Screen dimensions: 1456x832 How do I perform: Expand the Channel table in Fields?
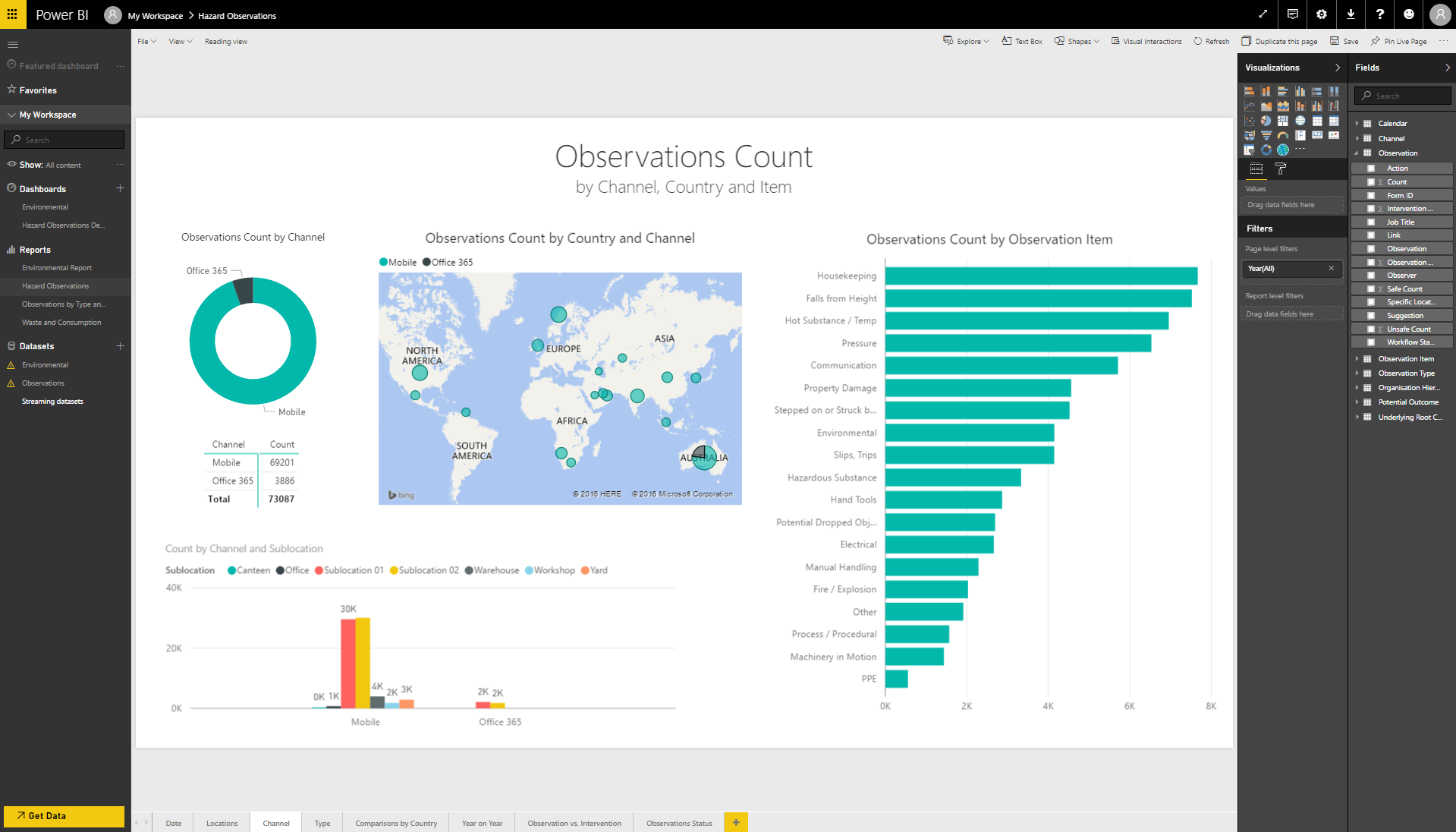click(x=1357, y=139)
